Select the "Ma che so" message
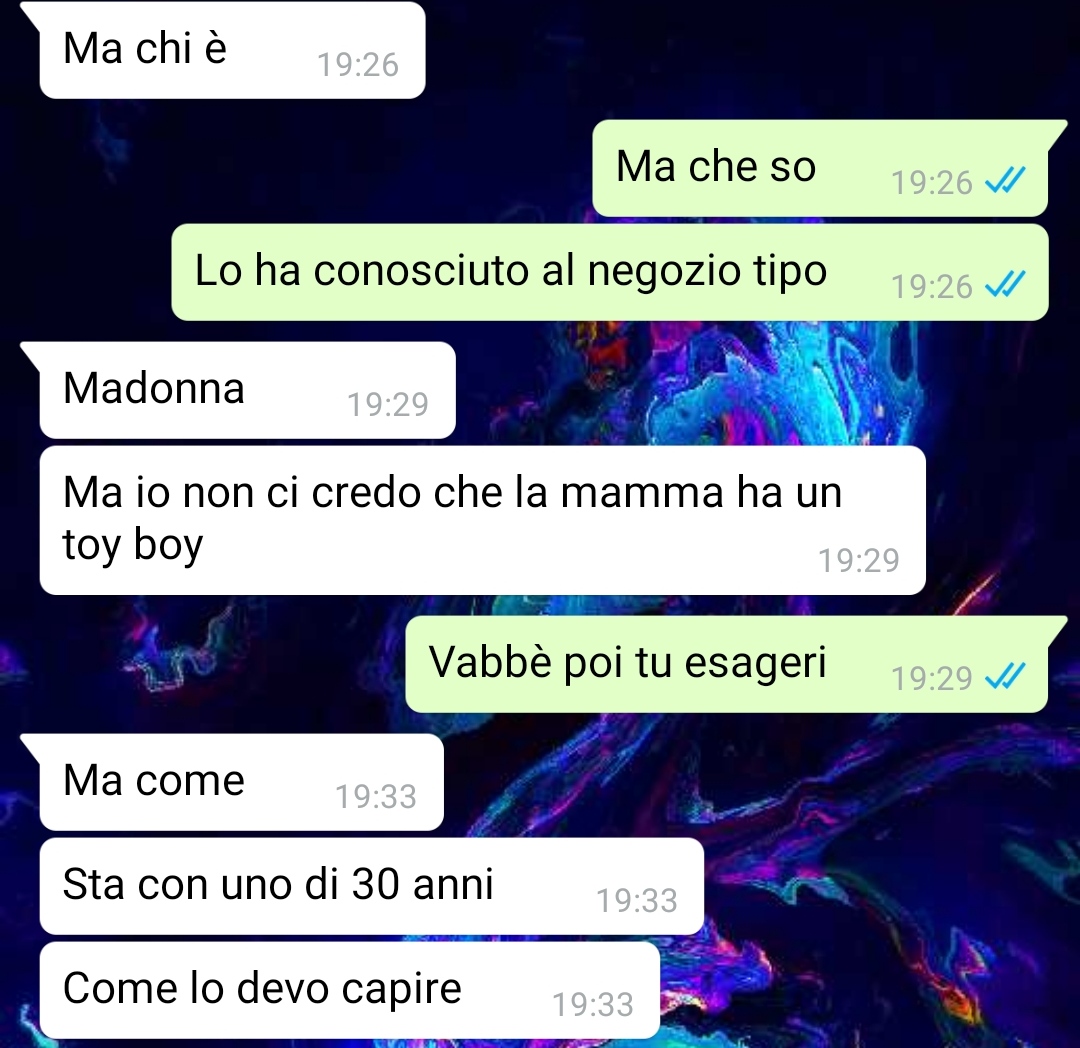 (x=820, y=168)
